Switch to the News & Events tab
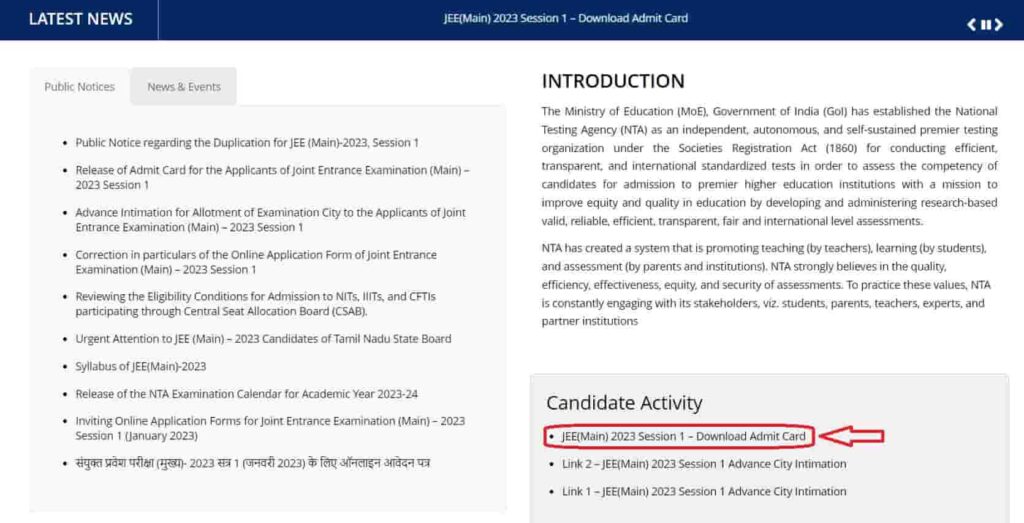This screenshot has height=523, width=1024. click(184, 86)
